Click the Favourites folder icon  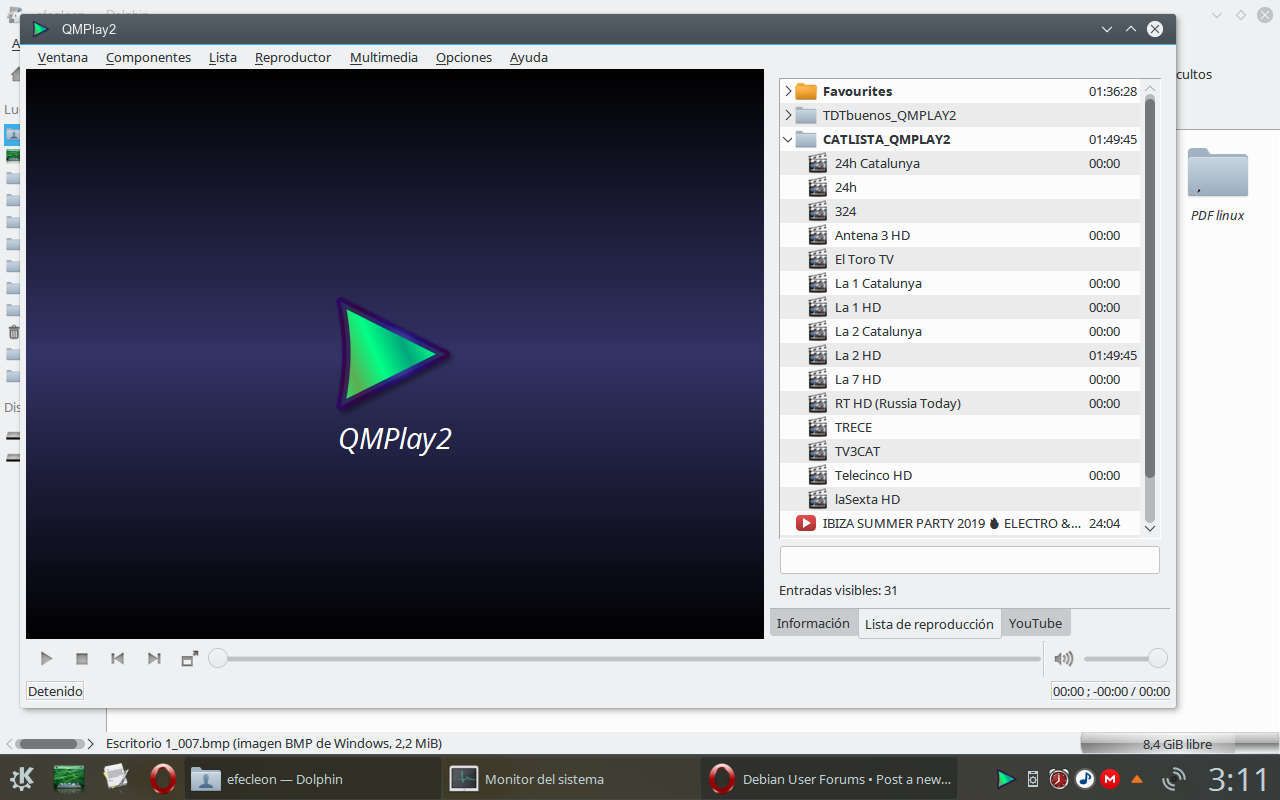pos(806,91)
